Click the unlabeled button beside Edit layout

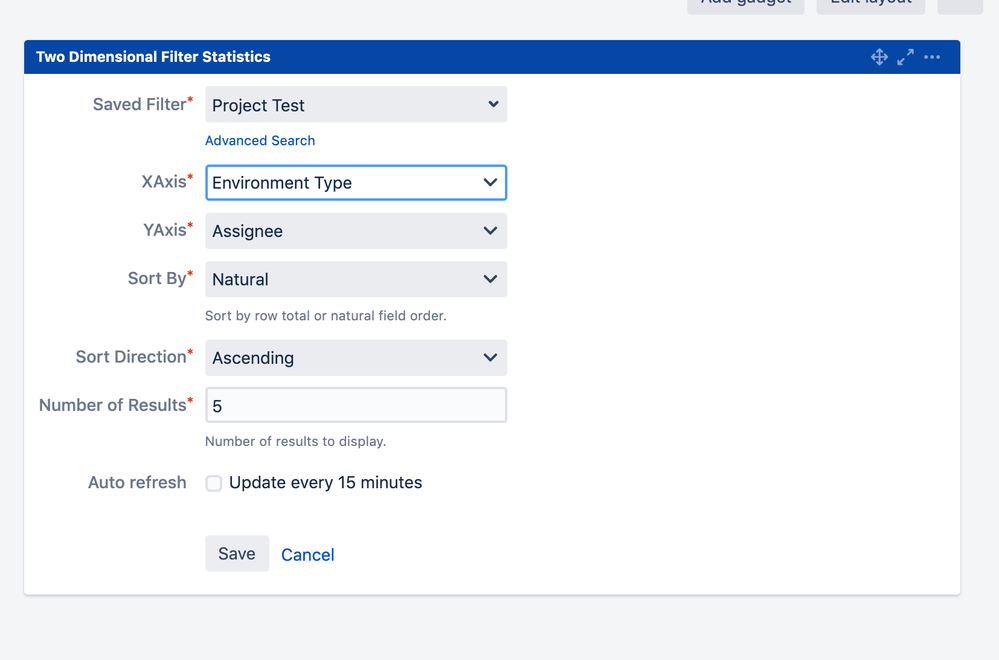click(x=959, y=5)
